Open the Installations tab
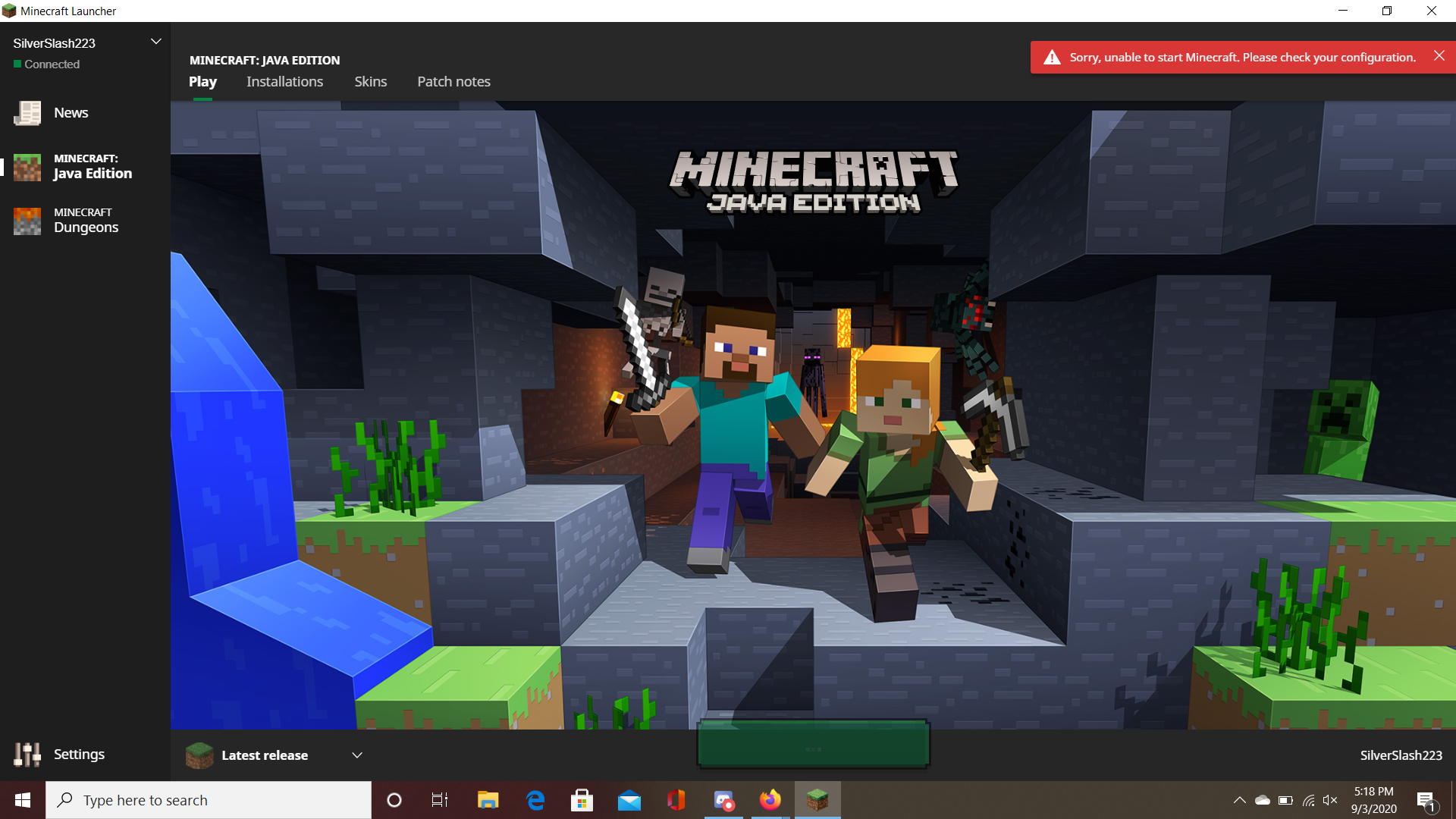Screen dimensions: 1456x819 click(x=284, y=81)
